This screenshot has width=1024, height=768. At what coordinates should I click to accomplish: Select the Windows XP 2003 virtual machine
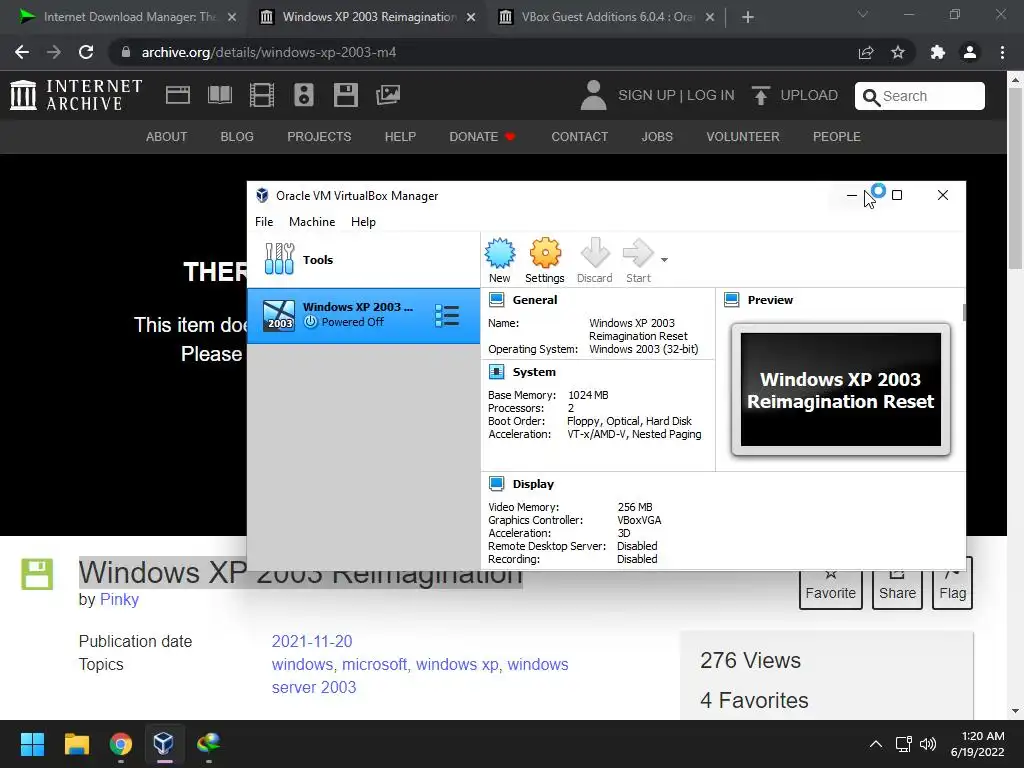coord(363,315)
